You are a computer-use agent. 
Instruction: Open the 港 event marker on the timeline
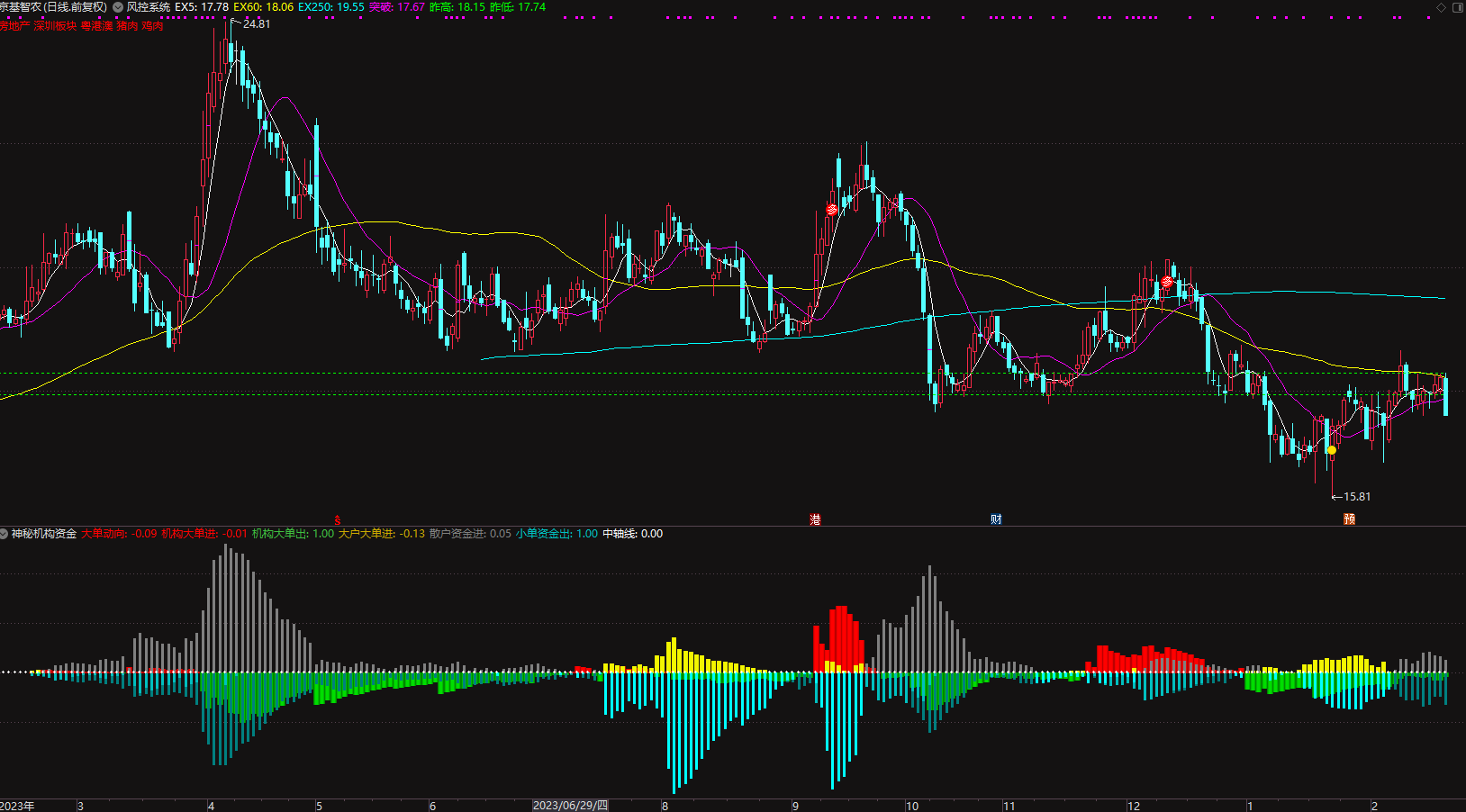pos(815,519)
